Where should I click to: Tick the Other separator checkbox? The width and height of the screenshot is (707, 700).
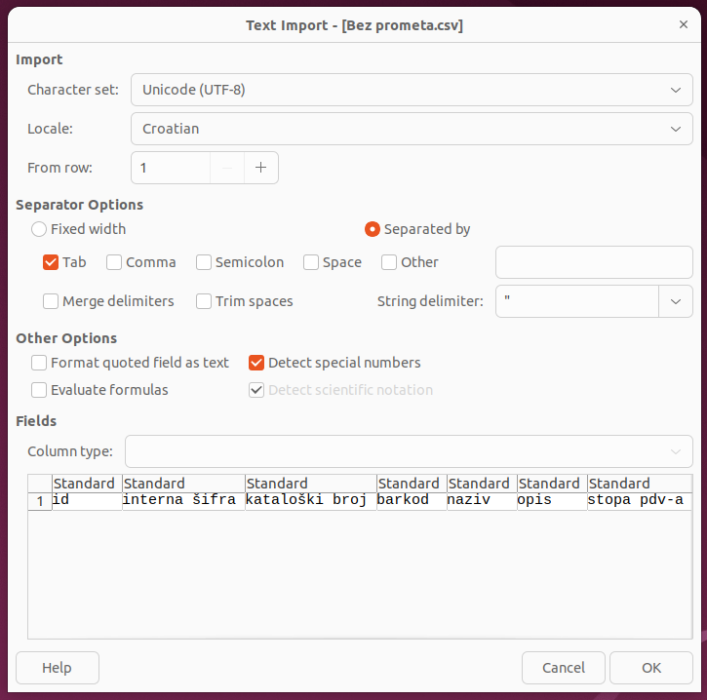point(389,262)
